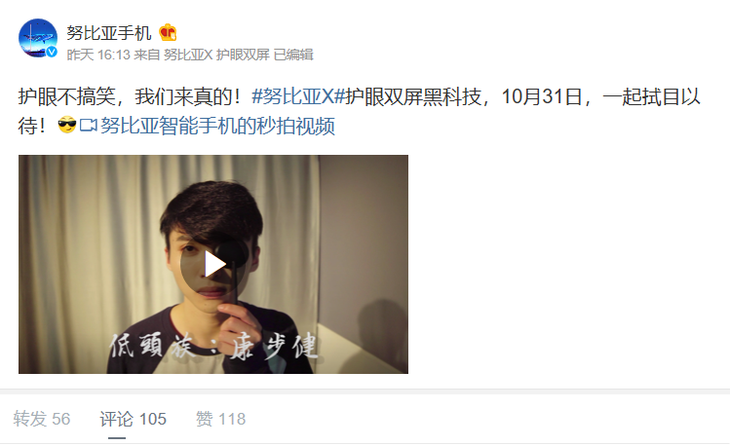Click the gold crown membership icon
730x446 pixels.
pos(168,33)
